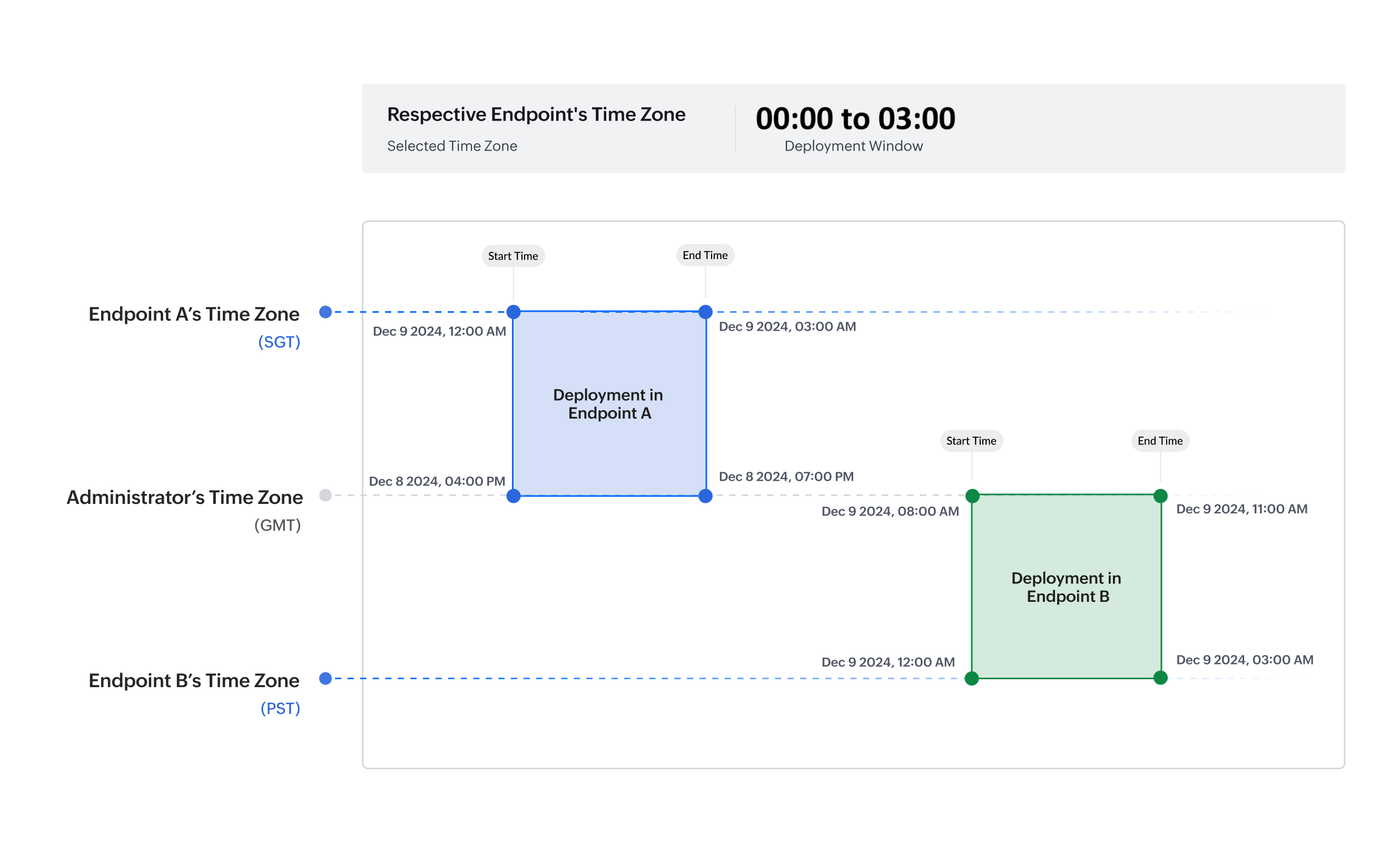Screen dimensions: 1400x853
Task: Click green marker at Dec 9 03:00 AM PST
Action: tap(1160, 678)
